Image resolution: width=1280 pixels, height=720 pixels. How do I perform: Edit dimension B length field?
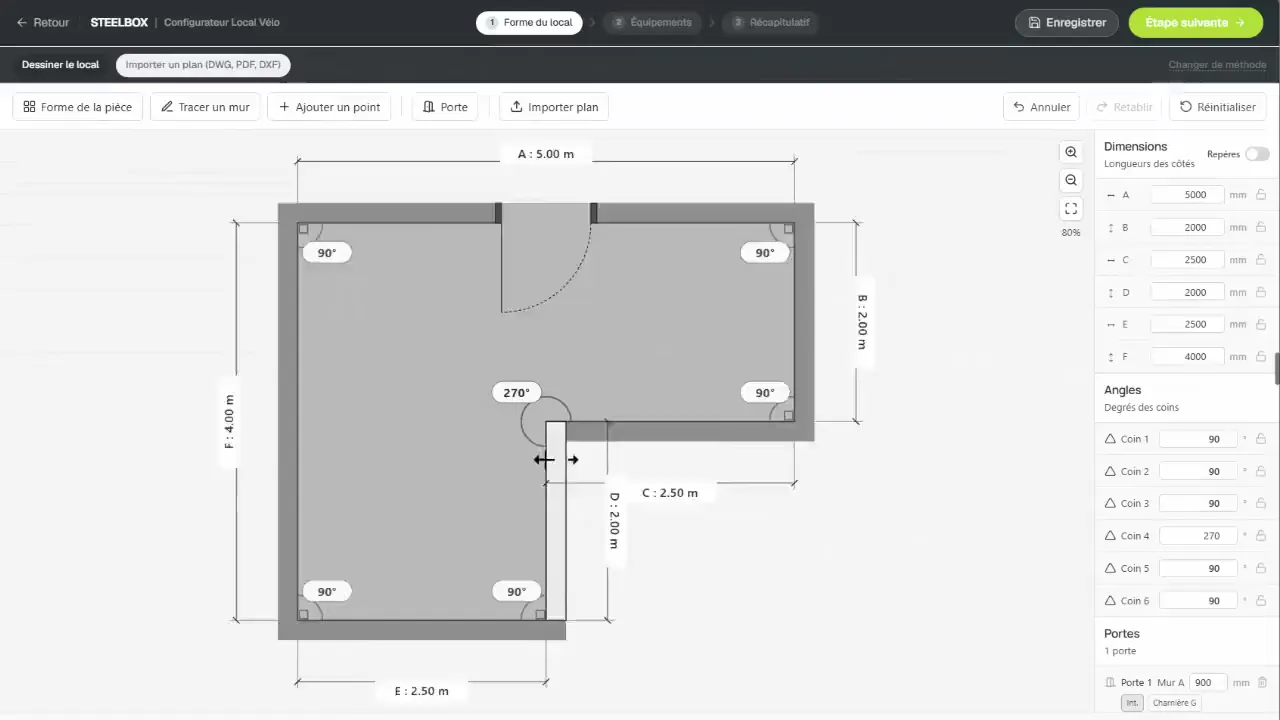tap(1187, 227)
